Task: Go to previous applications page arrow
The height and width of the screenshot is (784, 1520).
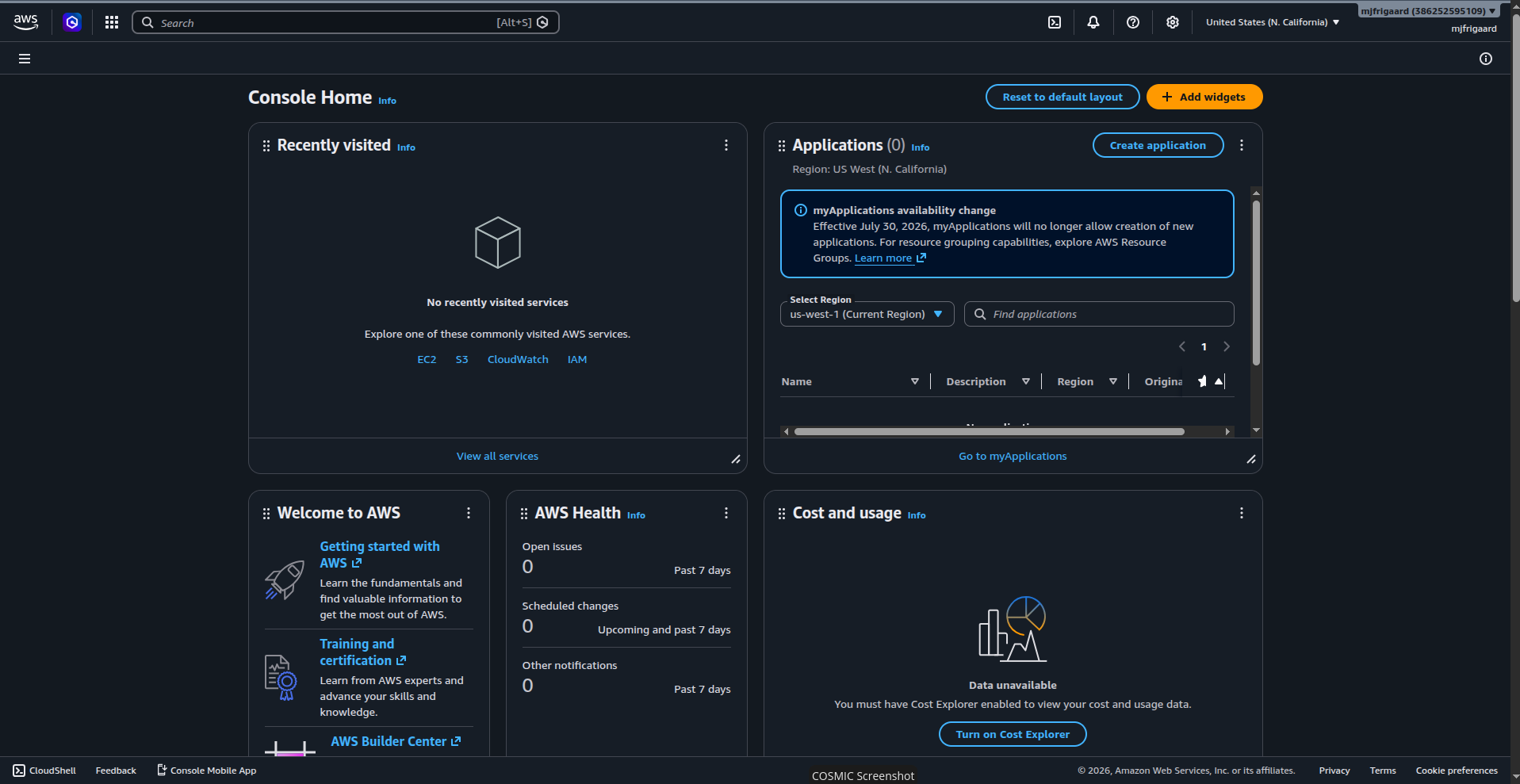Action: click(1182, 346)
